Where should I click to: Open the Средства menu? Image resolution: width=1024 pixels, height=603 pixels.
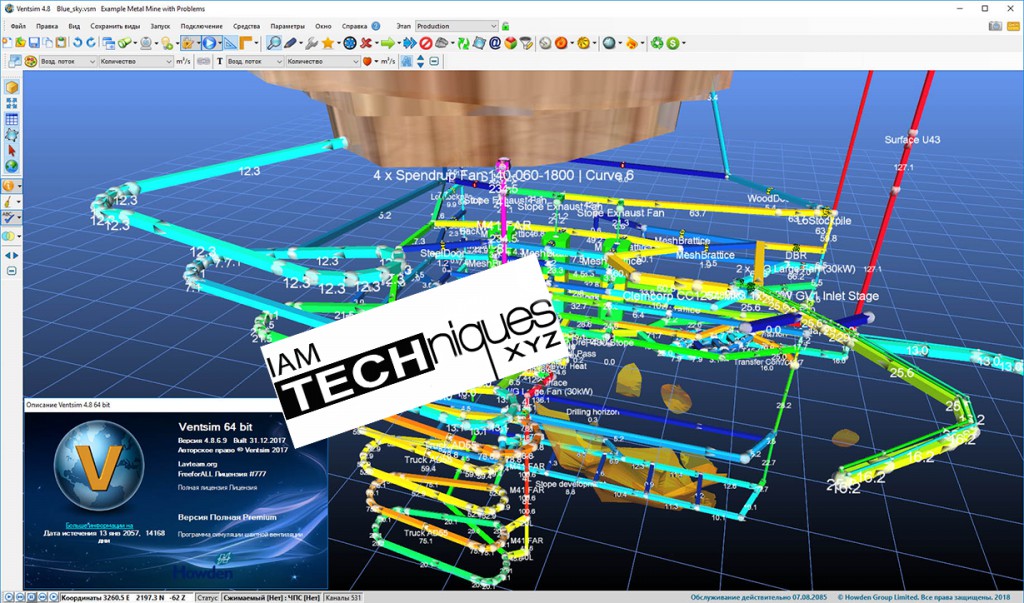click(x=246, y=26)
